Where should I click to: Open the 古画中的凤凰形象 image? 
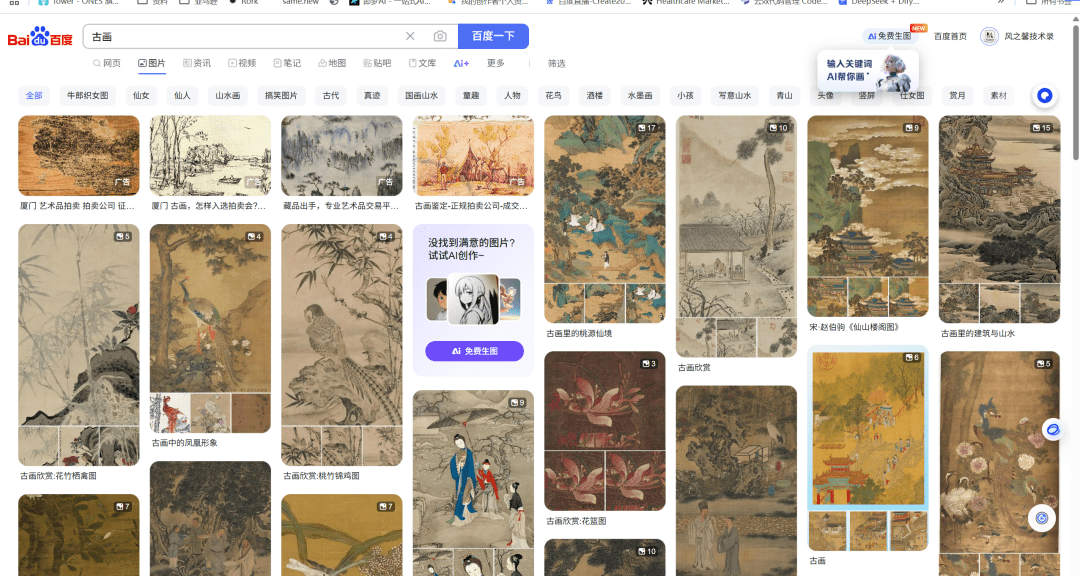210,329
